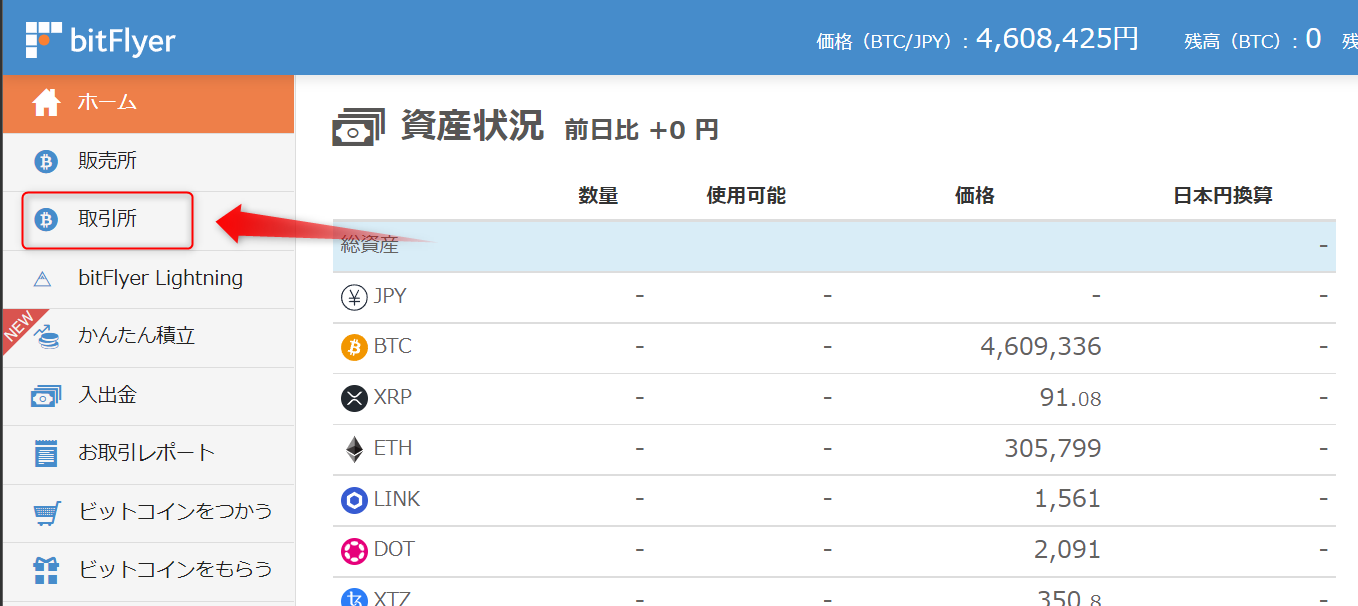
Task: Click the blue XTZ coin icon
Action: (354, 598)
